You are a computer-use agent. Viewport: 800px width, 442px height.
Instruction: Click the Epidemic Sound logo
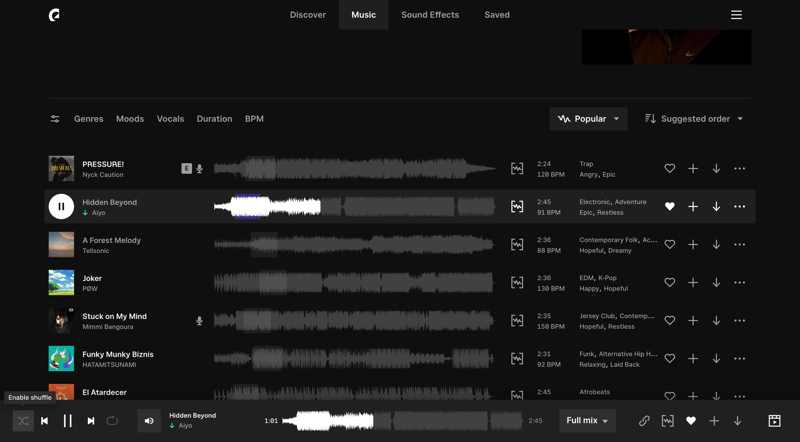click(x=54, y=15)
